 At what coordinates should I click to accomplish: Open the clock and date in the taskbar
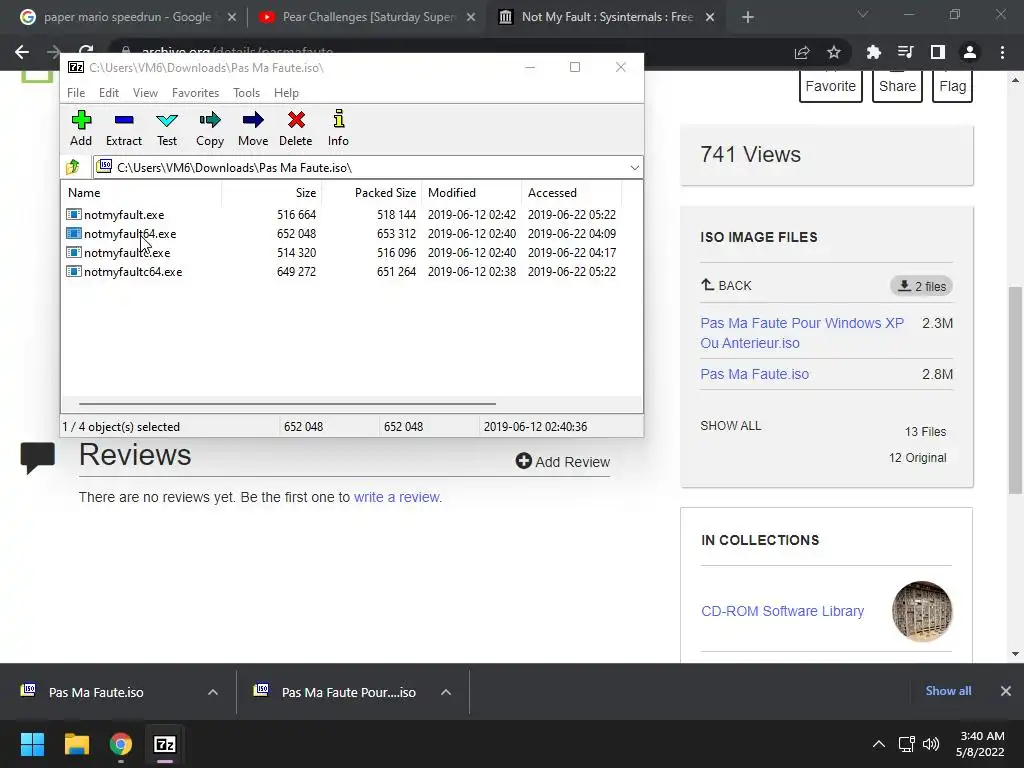981,744
